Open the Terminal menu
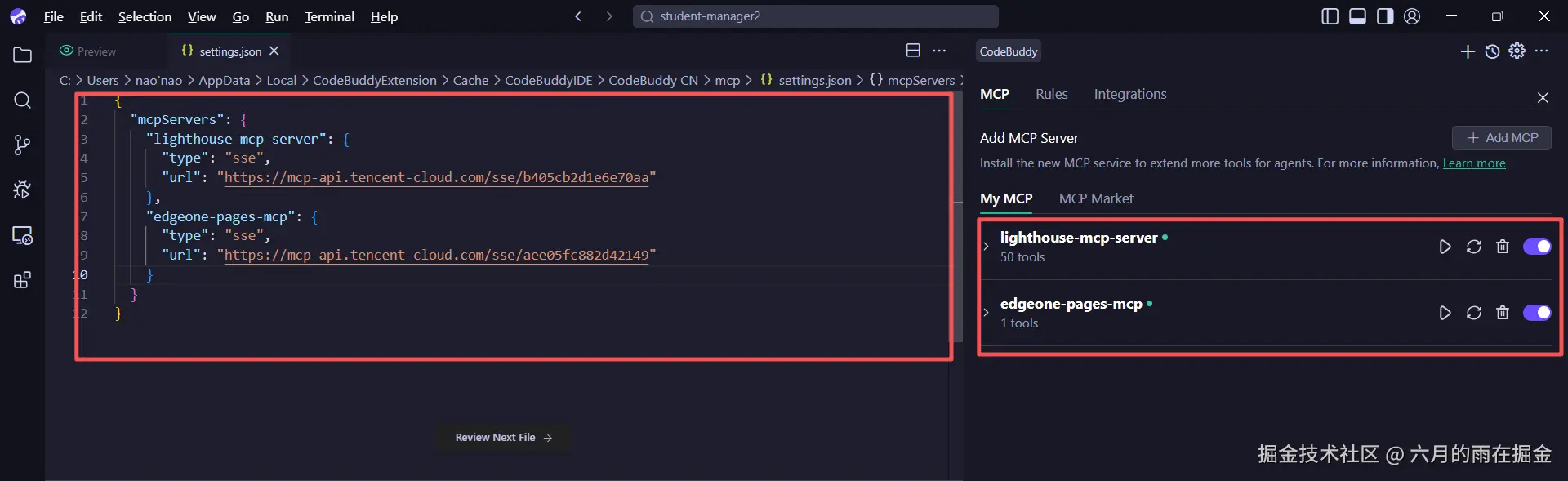Viewport: 1568px width, 481px height. point(329,16)
